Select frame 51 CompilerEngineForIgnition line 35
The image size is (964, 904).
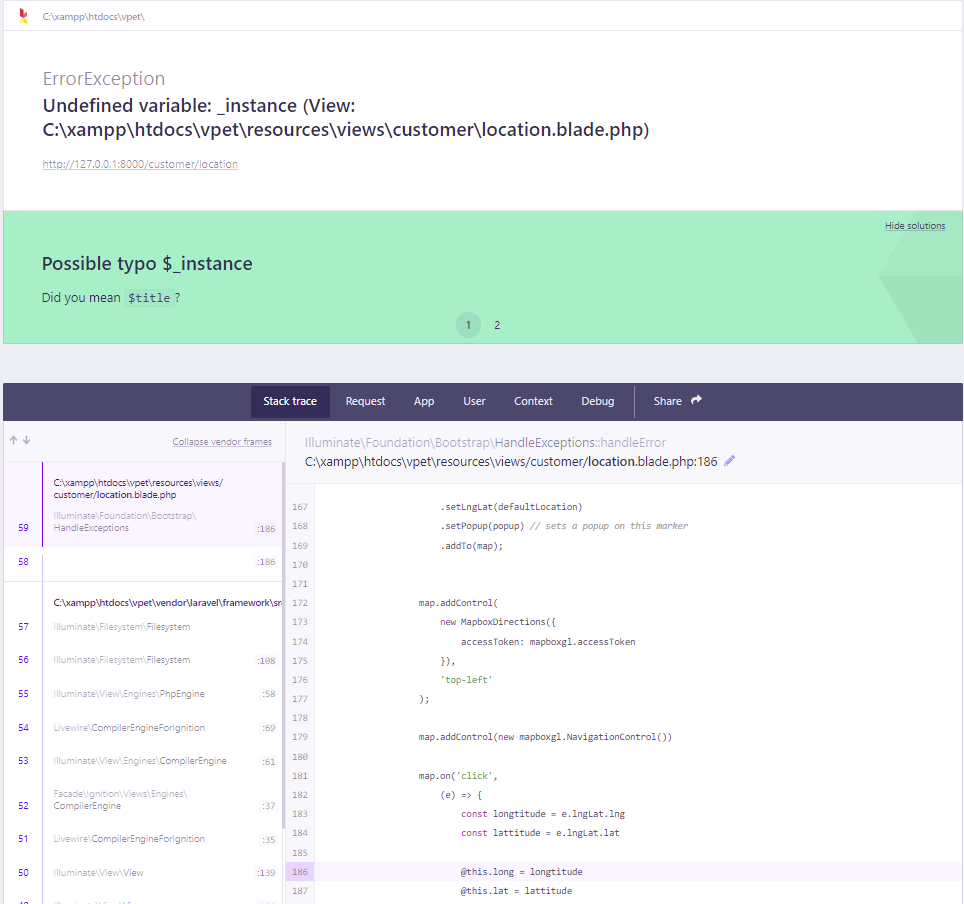coord(143,839)
